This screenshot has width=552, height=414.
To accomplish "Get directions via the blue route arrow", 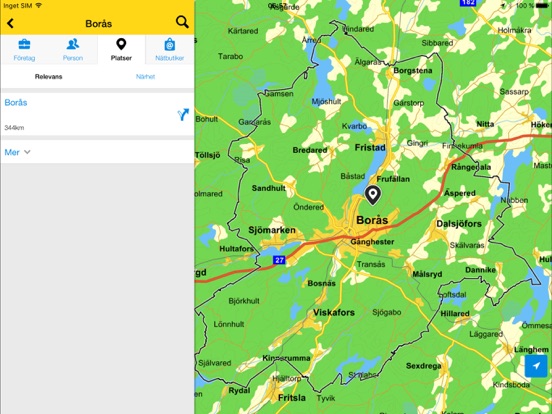I will (183, 114).
